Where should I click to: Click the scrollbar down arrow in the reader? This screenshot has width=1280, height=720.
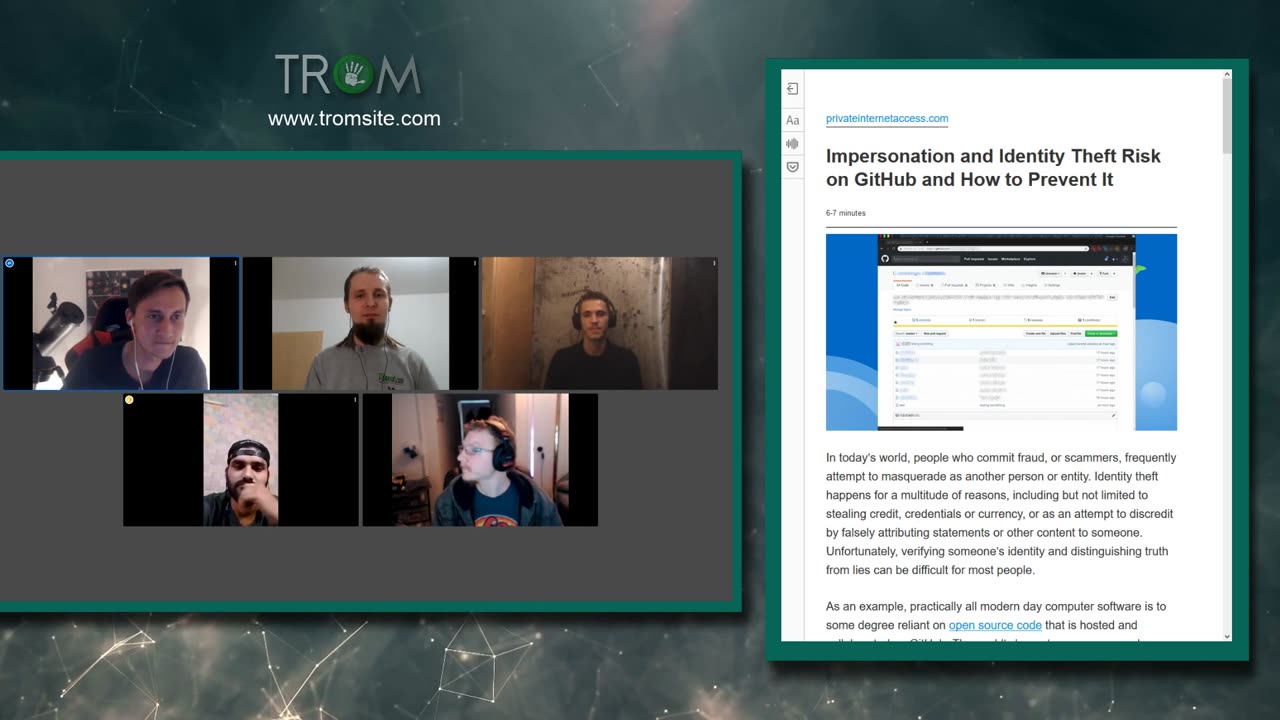tap(1227, 636)
